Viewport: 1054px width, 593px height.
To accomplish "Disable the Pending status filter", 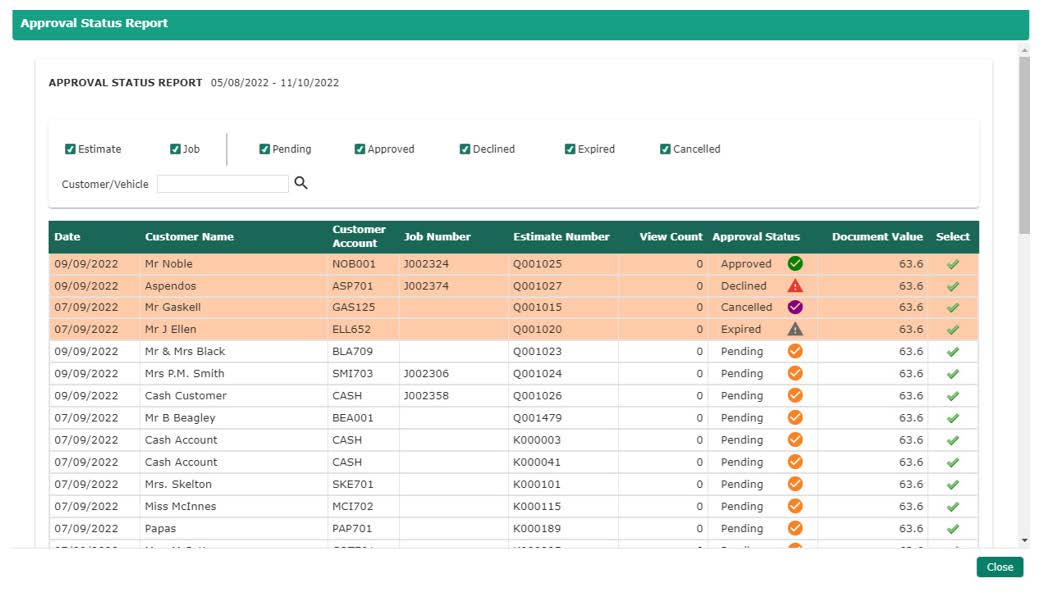I will tap(265, 149).
